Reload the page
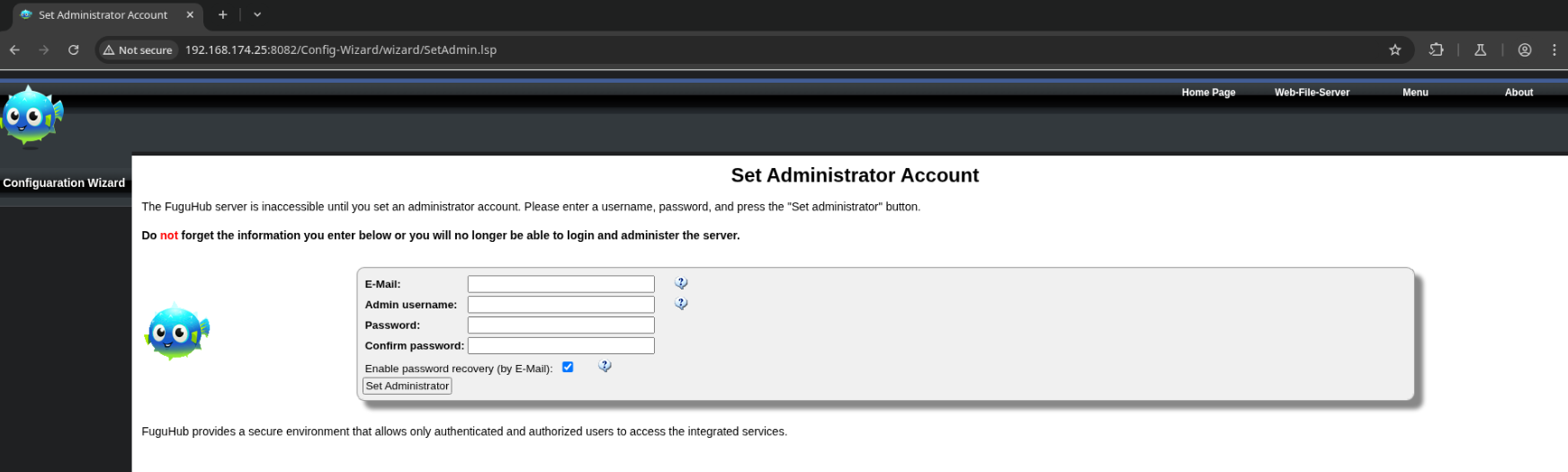 tap(74, 50)
